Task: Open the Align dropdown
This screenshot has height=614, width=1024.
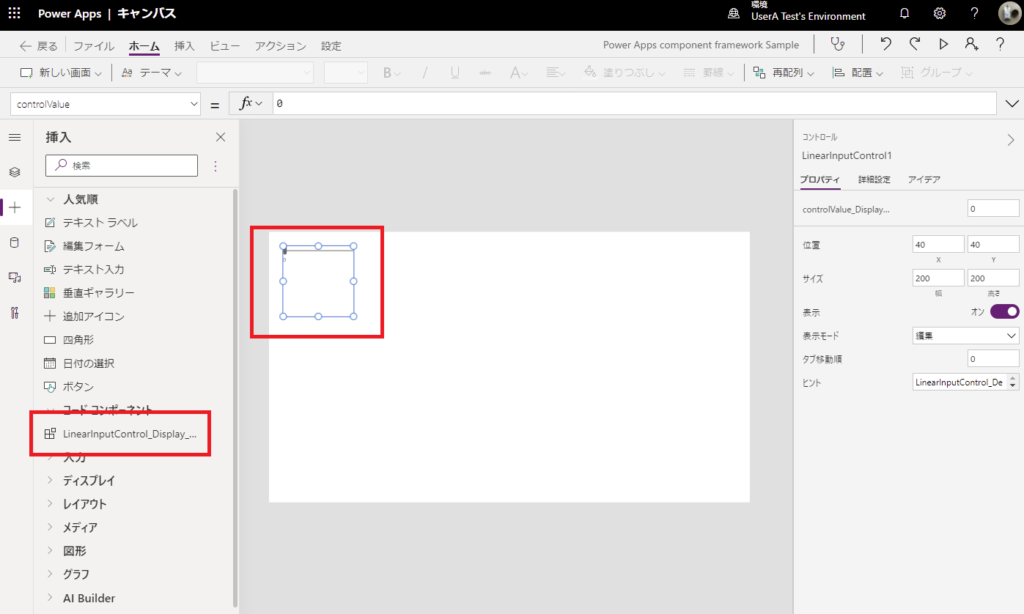Action: pyautogui.click(x=857, y=73)
